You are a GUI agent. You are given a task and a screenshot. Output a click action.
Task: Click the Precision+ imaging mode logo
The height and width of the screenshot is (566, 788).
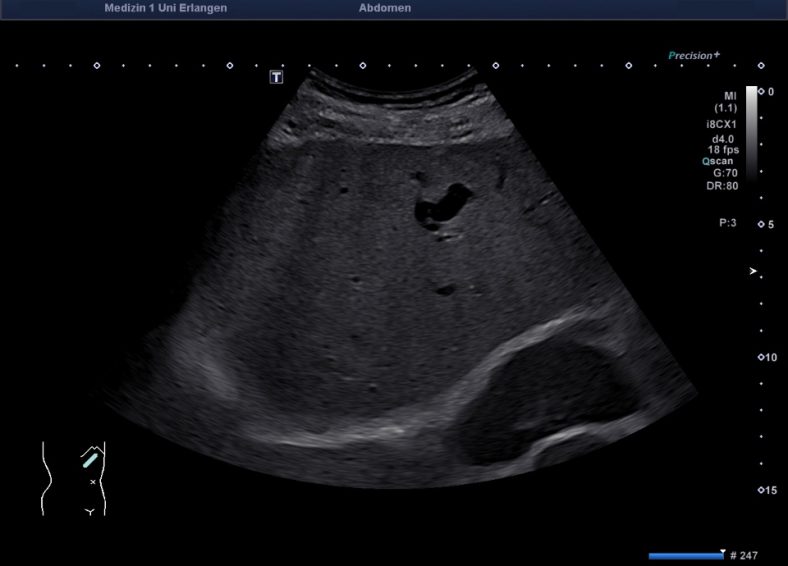[x=694, y=56]
